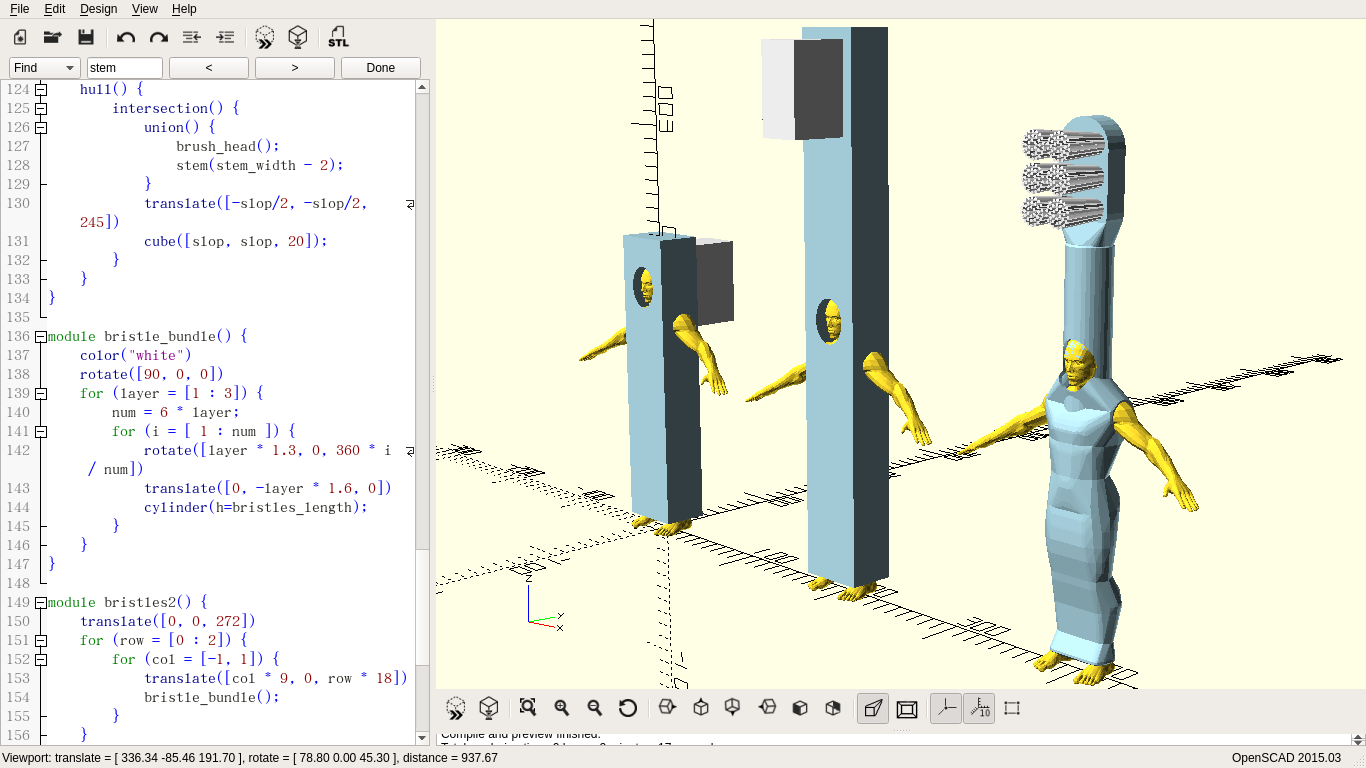Image resolution: width=1366 pixels, height=768 pixels.
Task: Click 'brush_head();' on line 127
Action: pyautogui.click(x=228, y=146)
